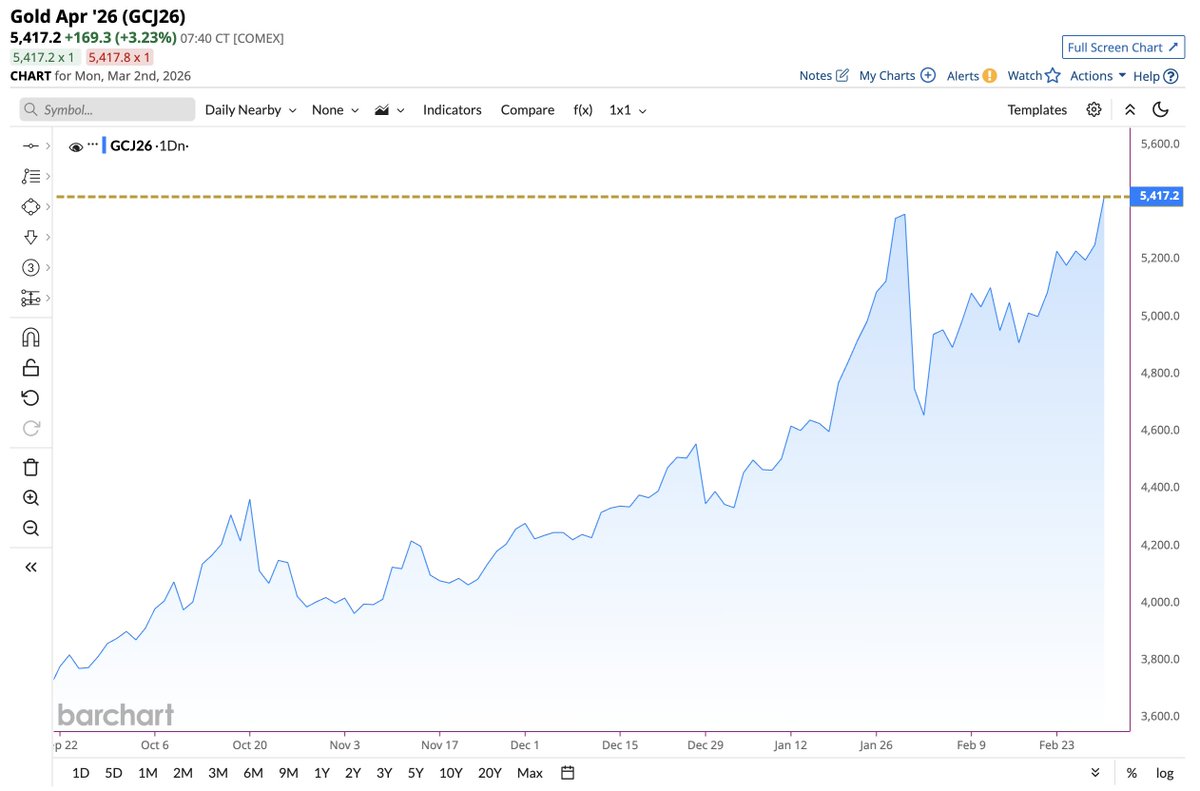The width and height of the screenshot is (1200, 791).
Task: Open the Daily Nearby period dropdown
Action: tap(251, 110)
